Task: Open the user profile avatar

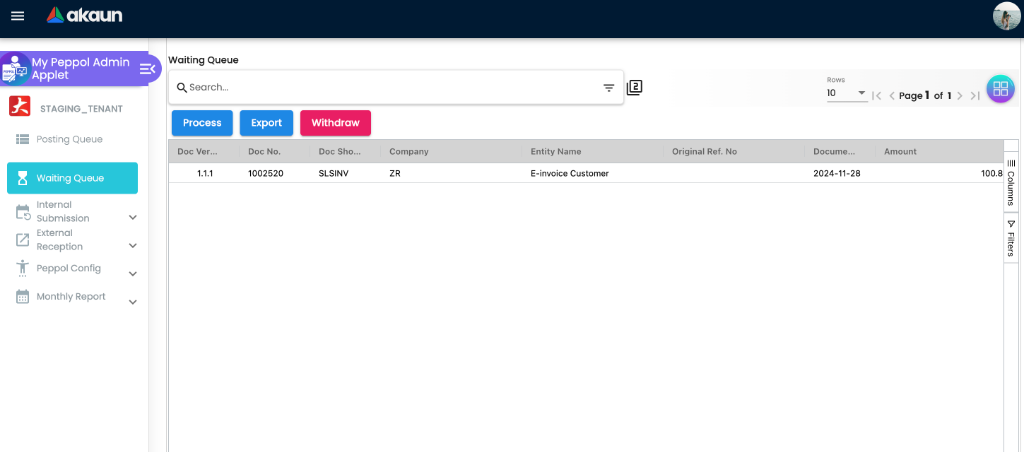Action: [x=1006, y=16]
